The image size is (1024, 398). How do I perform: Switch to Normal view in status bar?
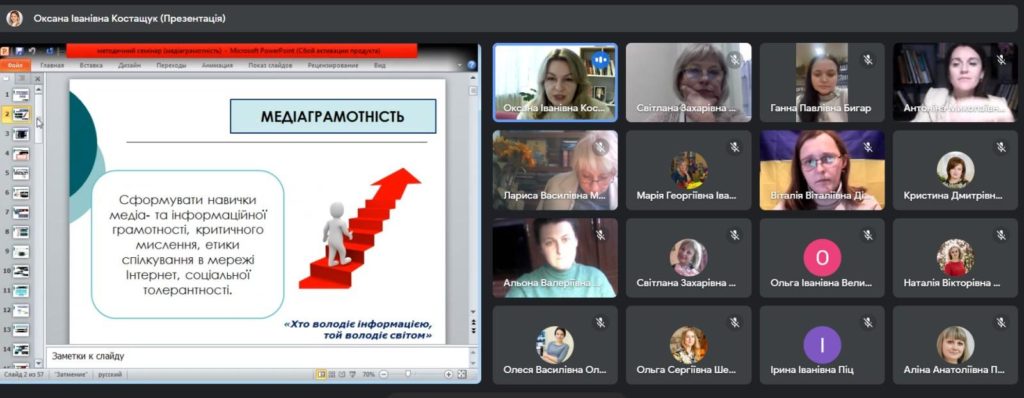[x=321, y=374]
